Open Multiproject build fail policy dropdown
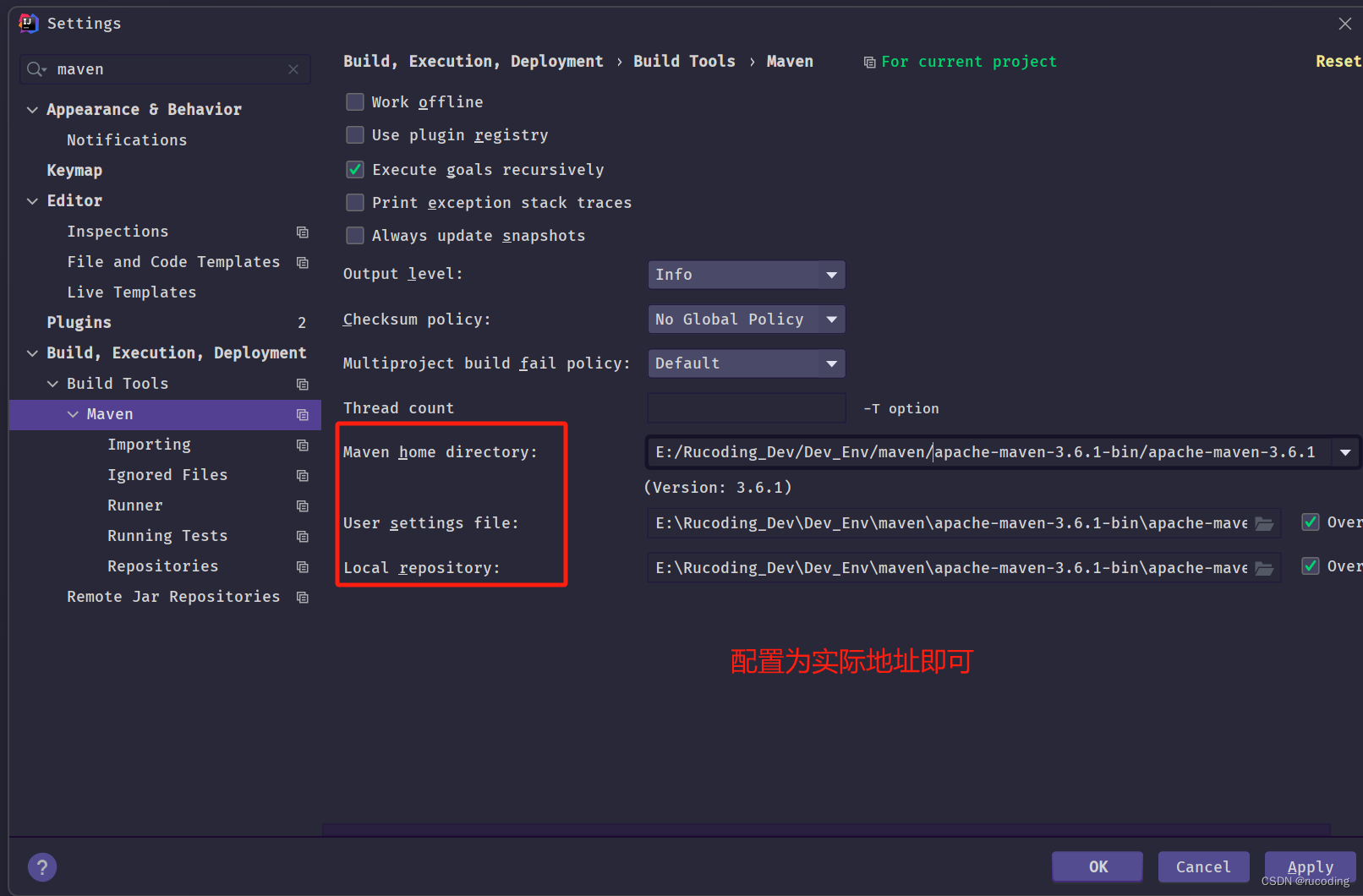Screen dimensions: 1363x896 pos(747,363)
